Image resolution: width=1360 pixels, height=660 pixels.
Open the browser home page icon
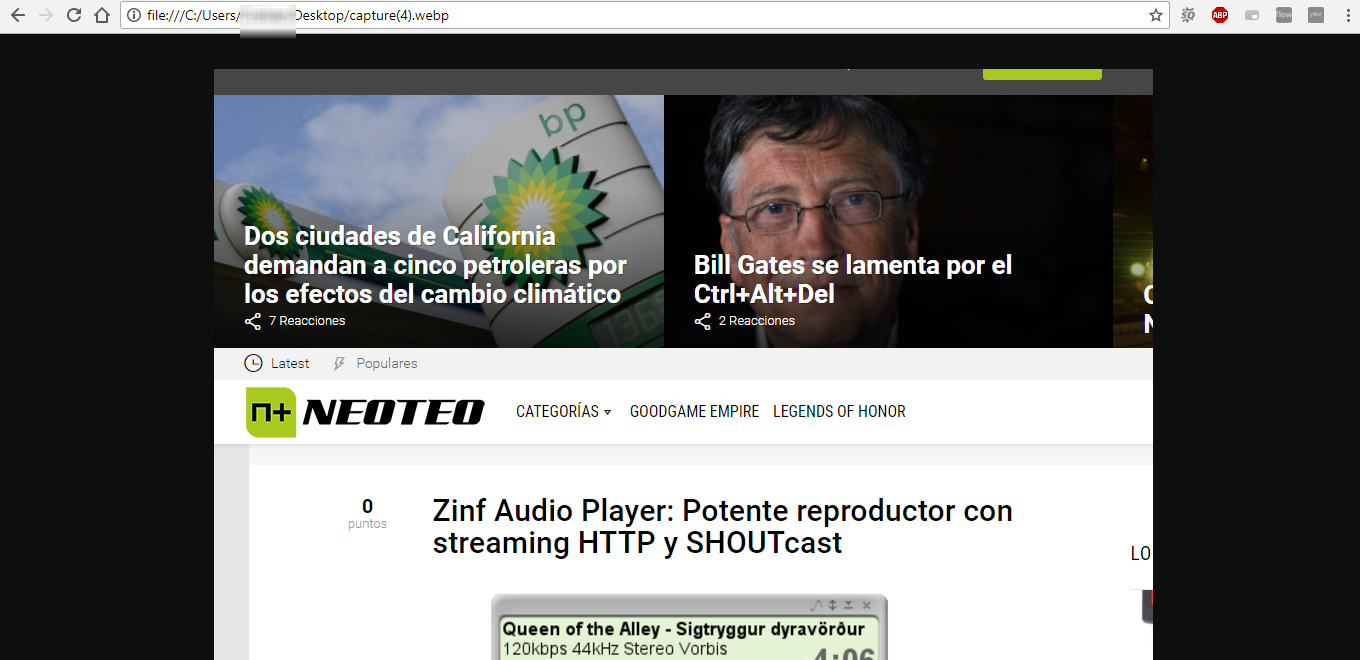click(x=101, y=15)
